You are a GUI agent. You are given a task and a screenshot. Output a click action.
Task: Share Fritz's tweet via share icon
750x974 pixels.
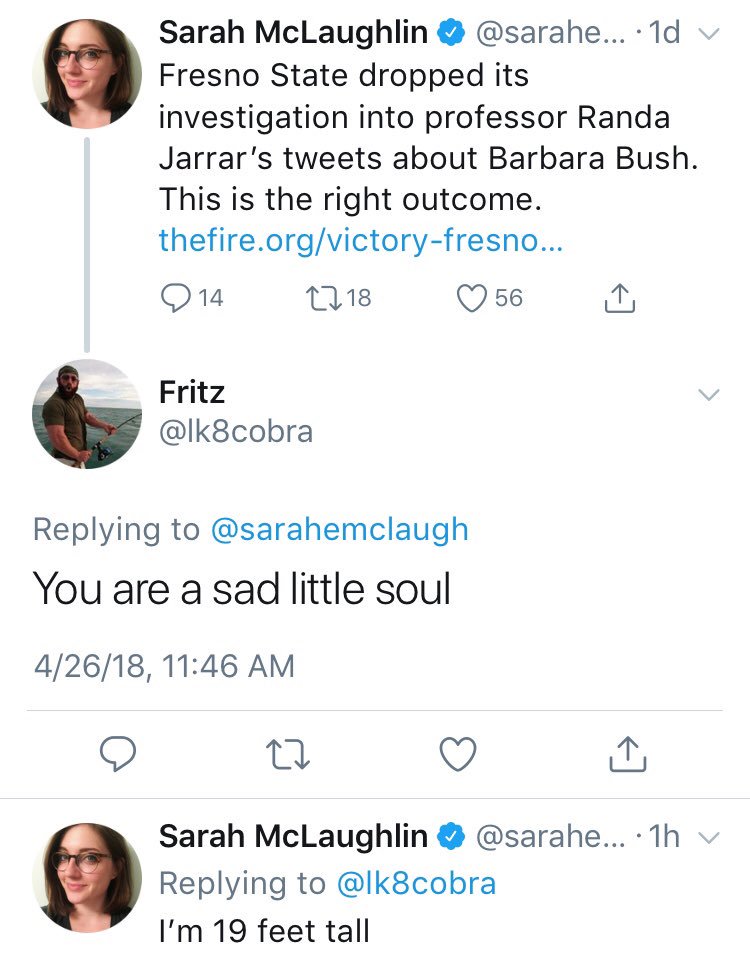coord(628,754)
